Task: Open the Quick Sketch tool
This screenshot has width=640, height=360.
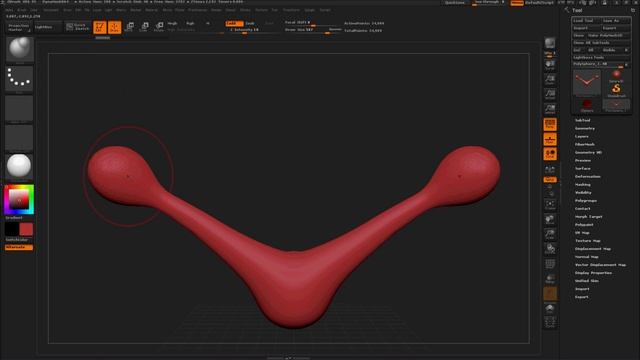Action: 78,27
